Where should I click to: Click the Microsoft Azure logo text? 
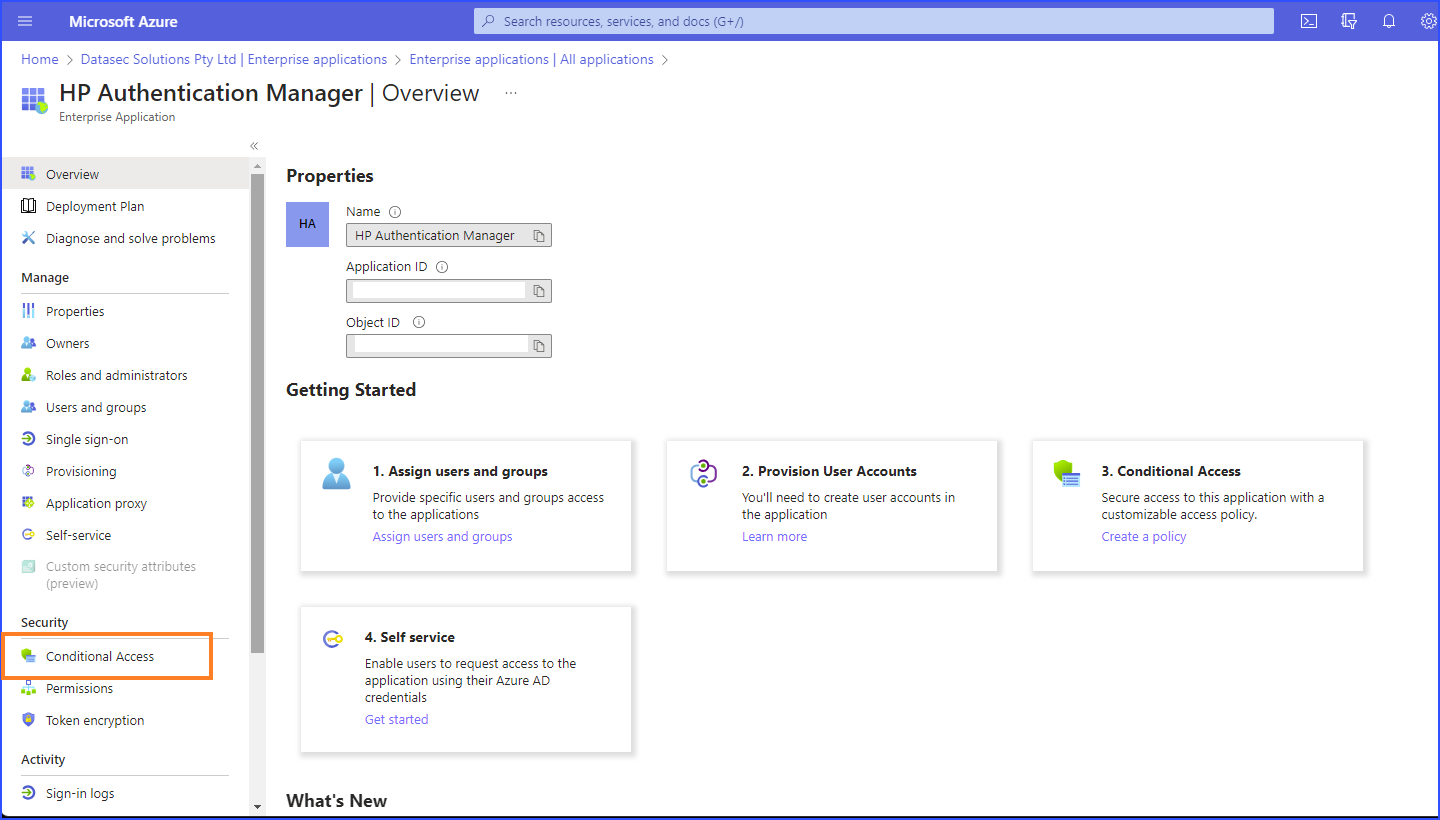[123, 21]
